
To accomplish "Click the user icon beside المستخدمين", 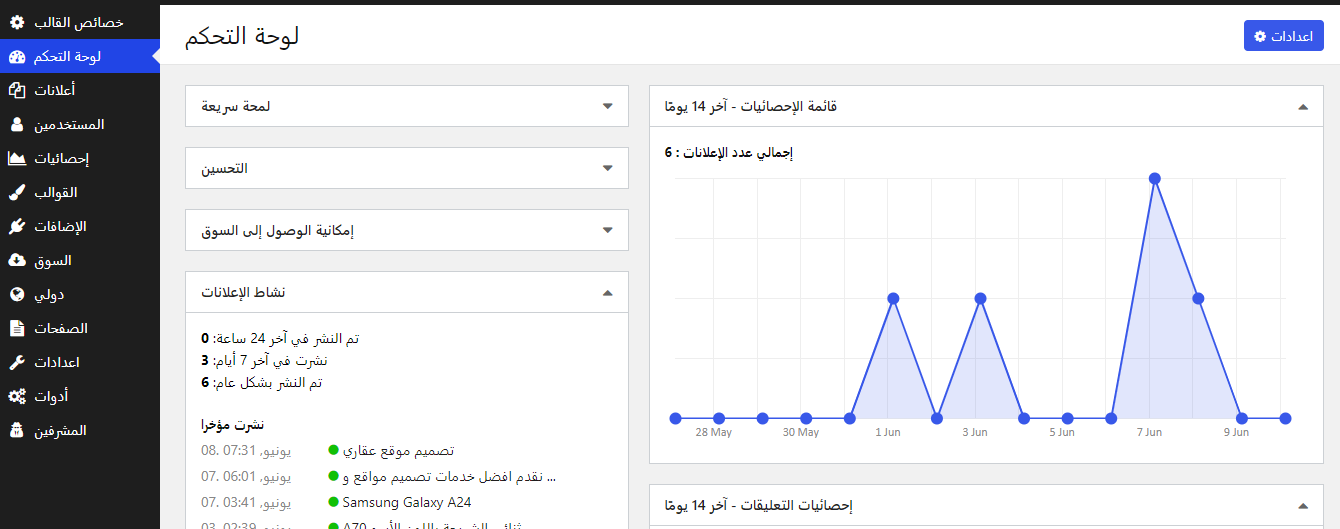I will pyautogui.click(x=17, y=124).
